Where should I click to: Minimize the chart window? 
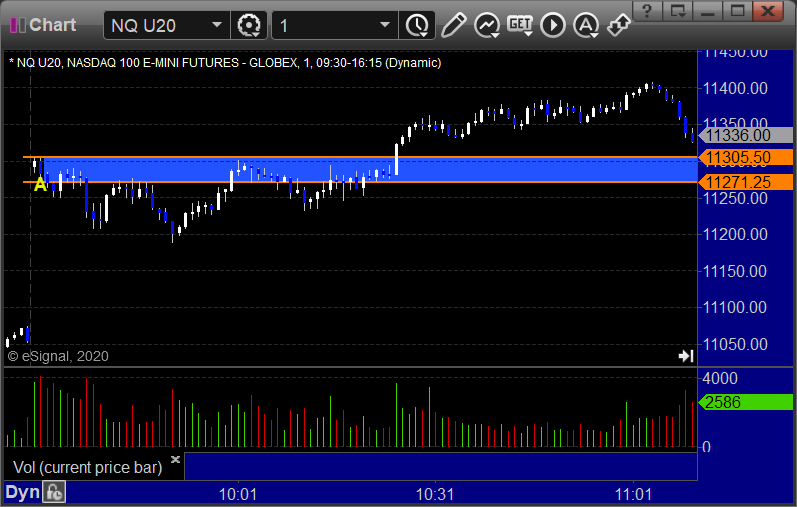[x=708, y=11]
